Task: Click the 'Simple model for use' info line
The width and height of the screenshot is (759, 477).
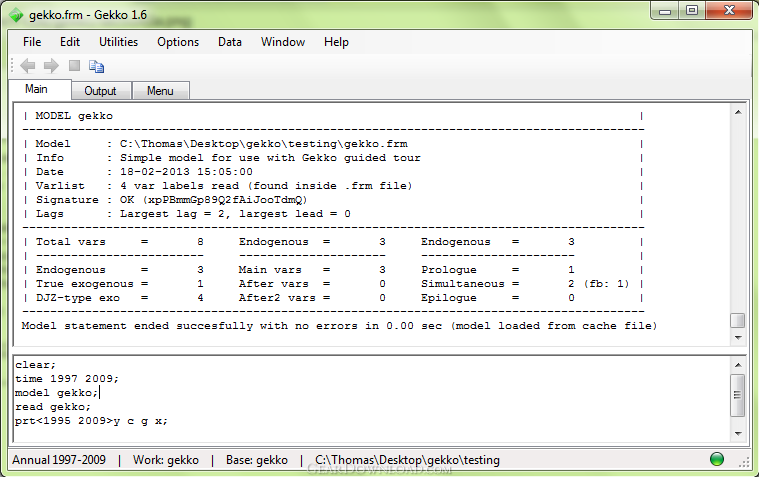Action: (x=228, y=158)
